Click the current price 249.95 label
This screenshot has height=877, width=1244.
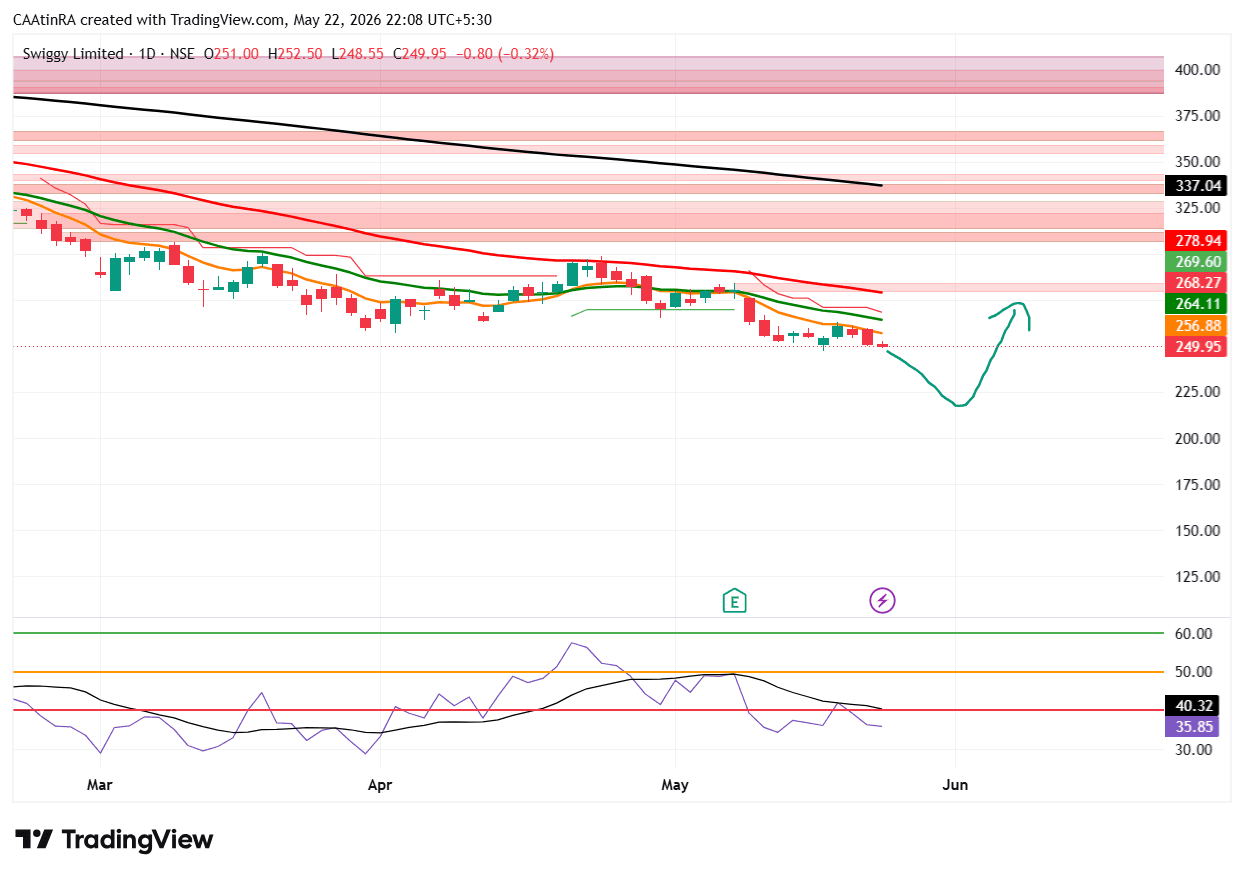(x=1197, y=346)
